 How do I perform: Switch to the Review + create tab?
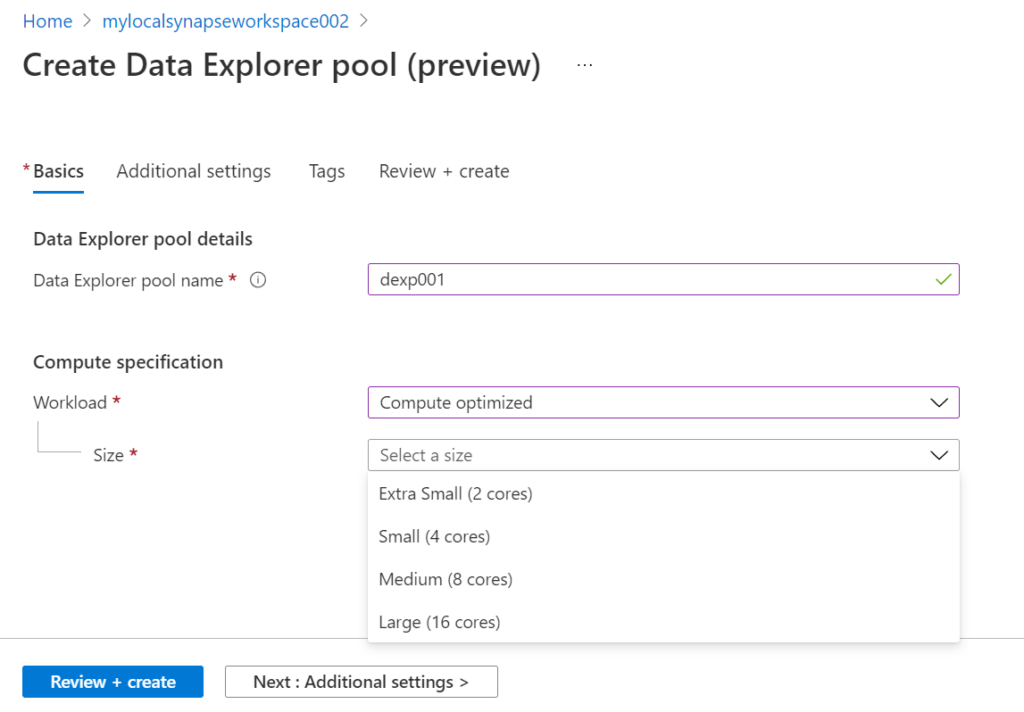pyautogui.click(x=443, y=171)
